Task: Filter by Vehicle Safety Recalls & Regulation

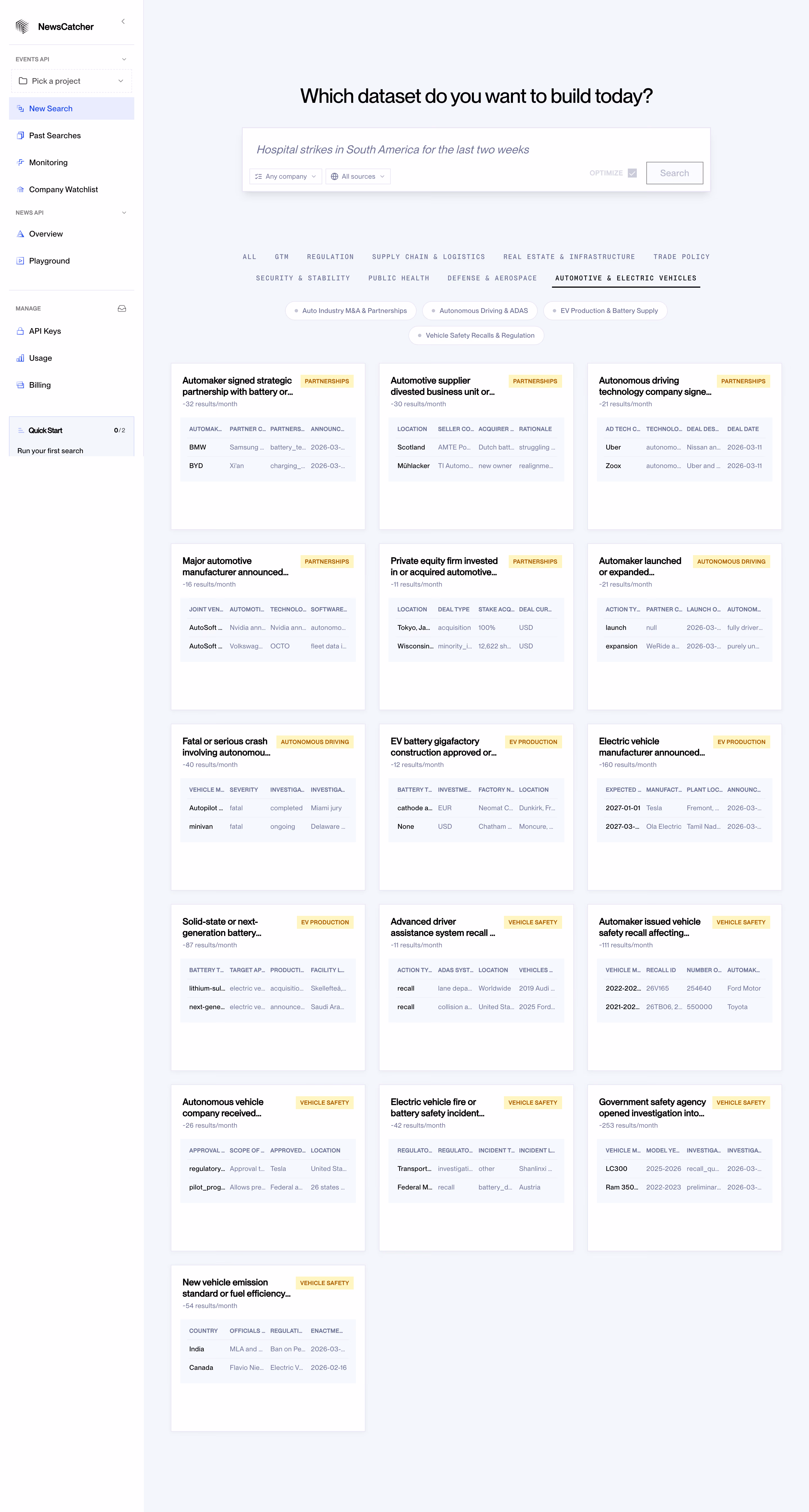Action: point(476,336)
